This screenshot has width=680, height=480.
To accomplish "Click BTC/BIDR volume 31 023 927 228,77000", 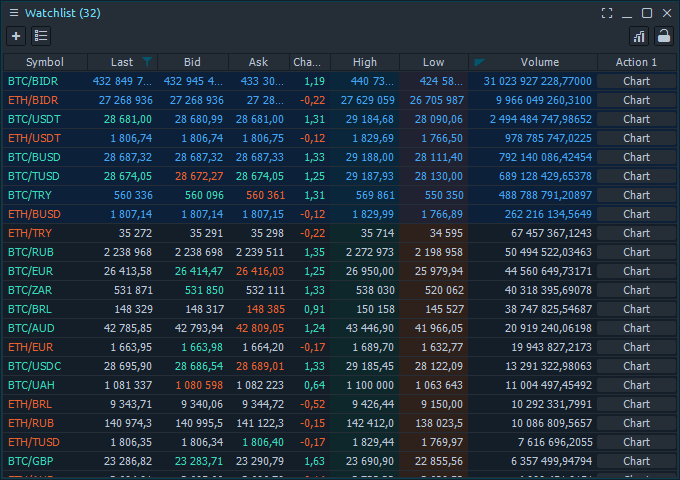I will click(537, 81).
